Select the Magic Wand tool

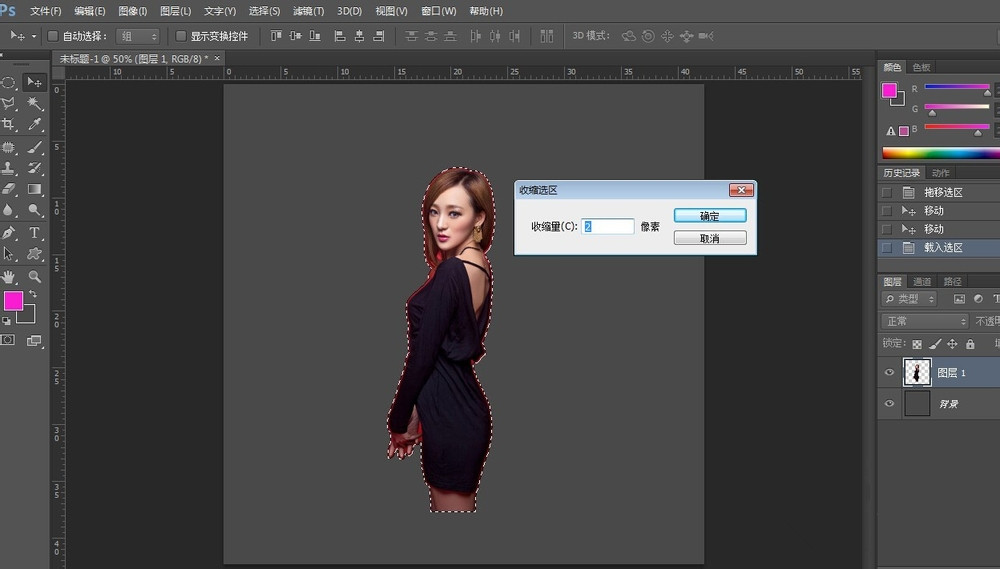tap(35, 103)
